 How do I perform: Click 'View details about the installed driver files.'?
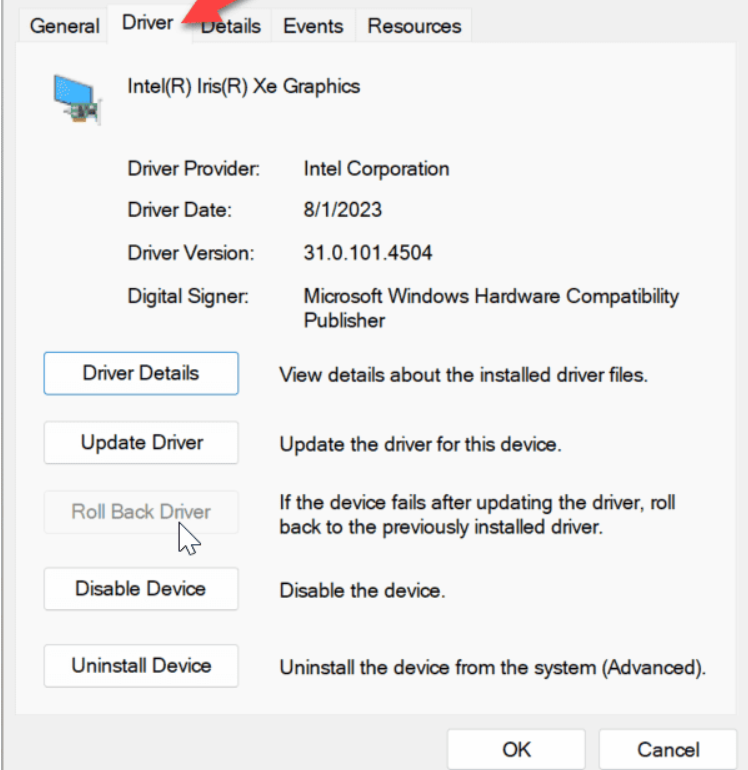[x=463, y=375]
